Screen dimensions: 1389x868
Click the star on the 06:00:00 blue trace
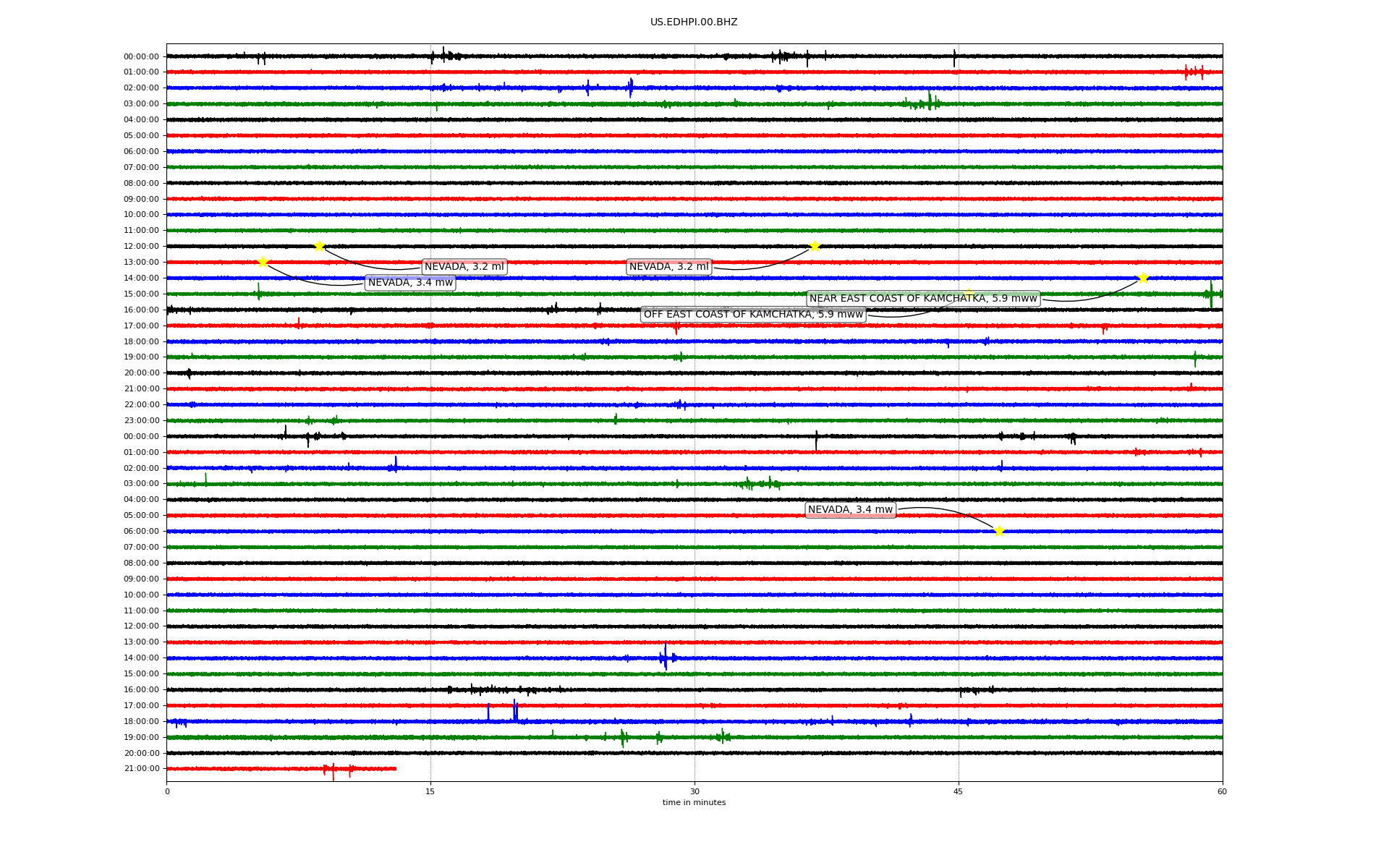tap(999, 531)
